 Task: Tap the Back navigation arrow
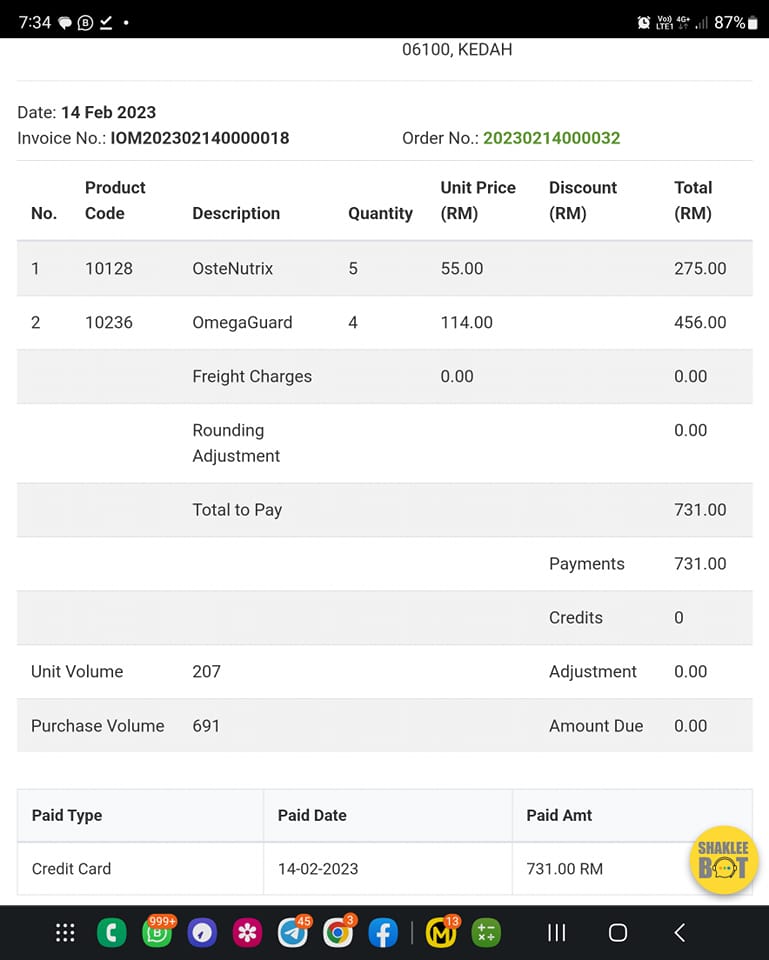coord(679,933)
